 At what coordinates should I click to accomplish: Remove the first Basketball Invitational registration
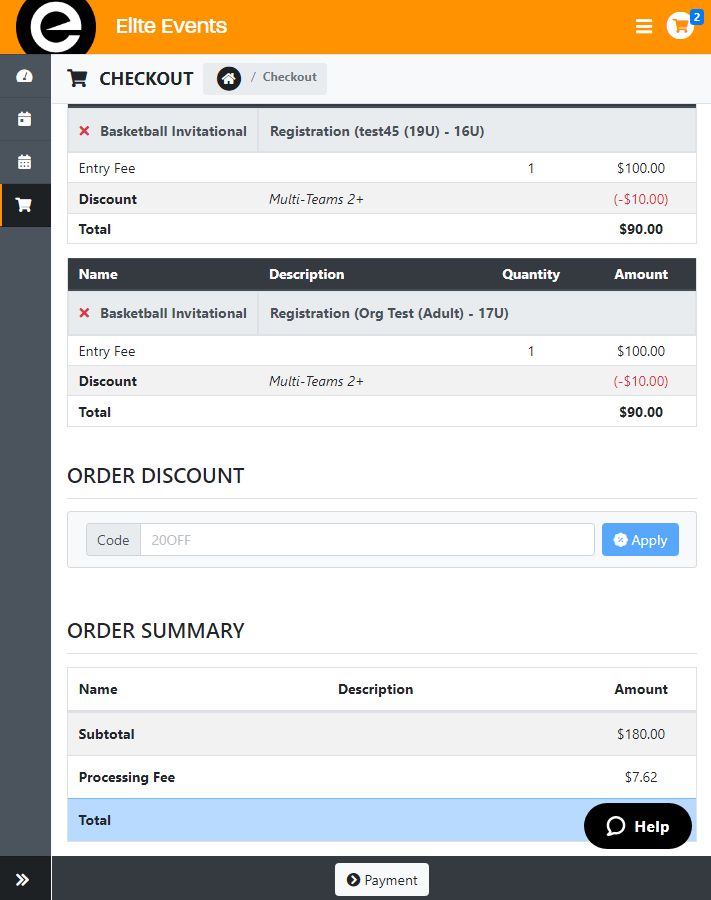[x=84, y=130]
